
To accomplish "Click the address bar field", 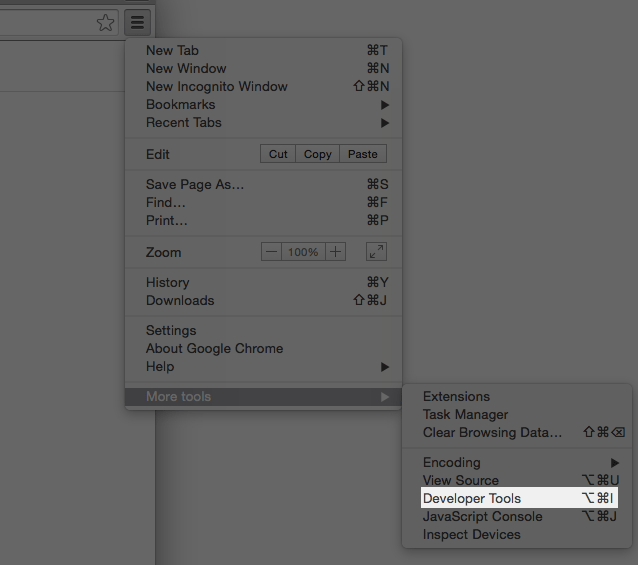I will point(45,23).
